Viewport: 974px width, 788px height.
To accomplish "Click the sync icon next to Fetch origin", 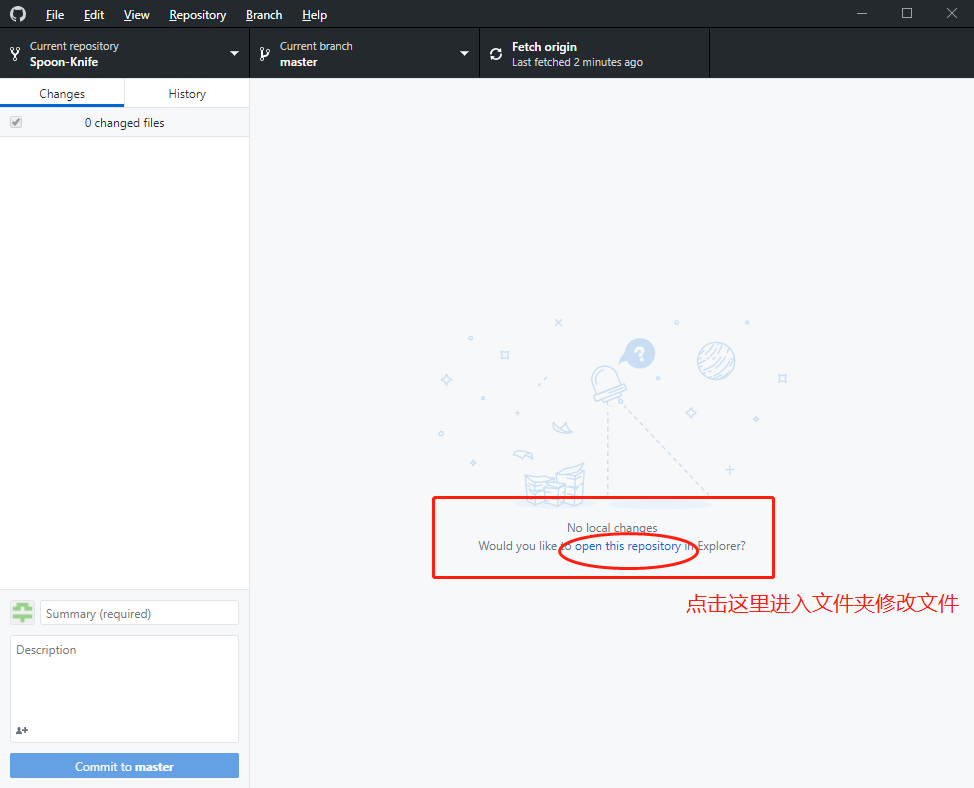I will pyautogui.click(x=496, y=53).
